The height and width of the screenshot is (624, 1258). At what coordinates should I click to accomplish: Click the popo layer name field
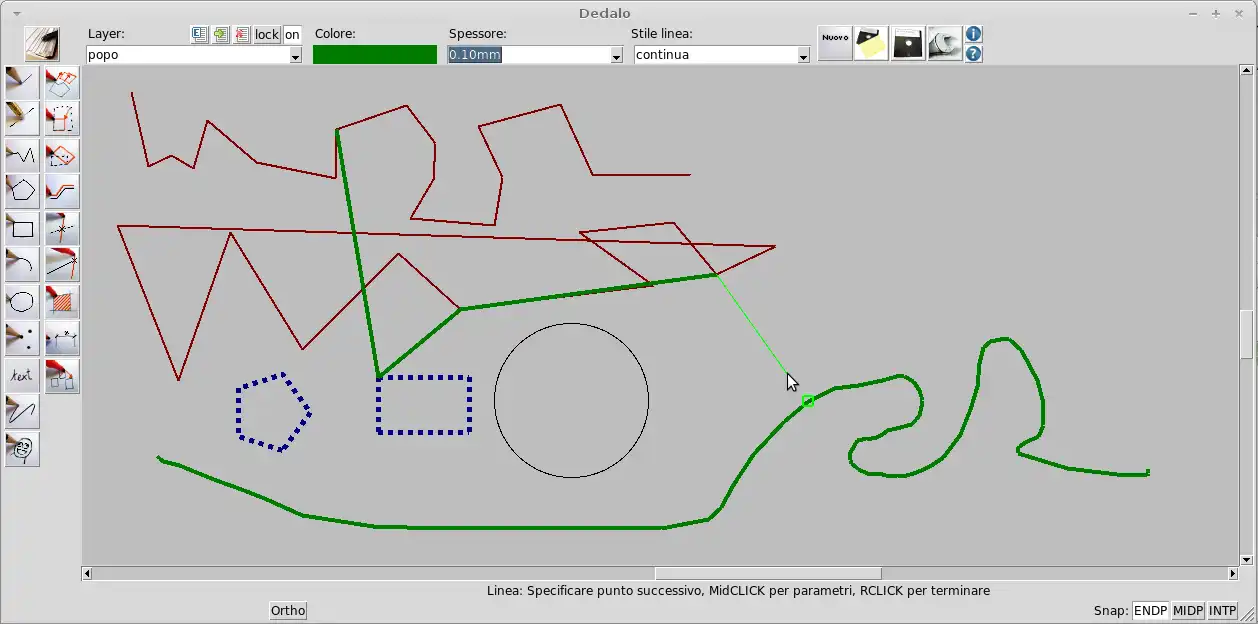point(188,55)
